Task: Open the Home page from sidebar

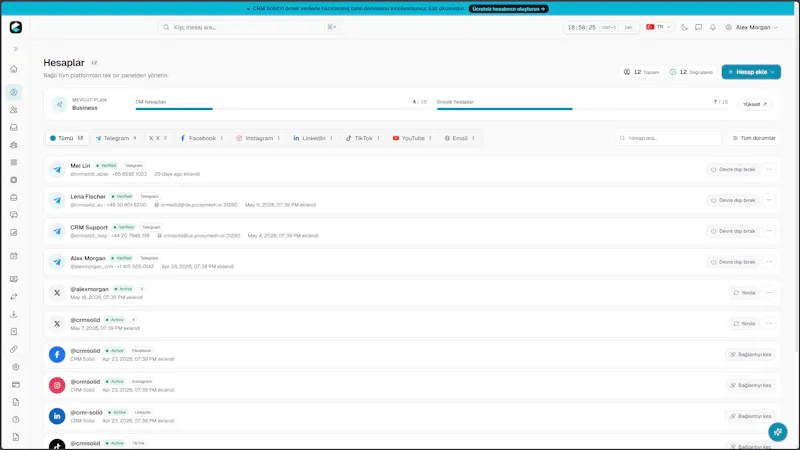Action: 14,69
